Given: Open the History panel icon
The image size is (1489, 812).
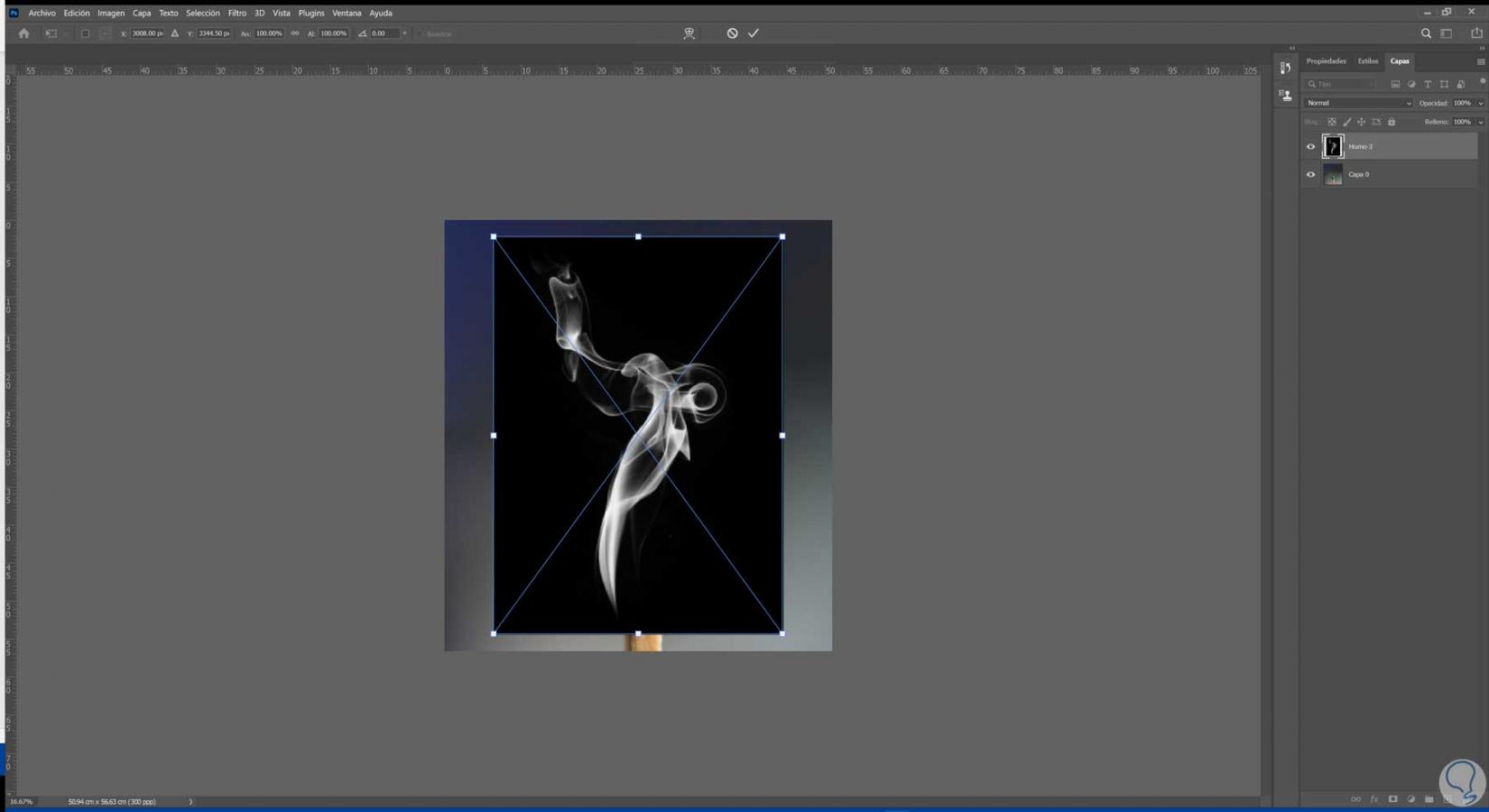Looking at the screenshot, I should click(1285, 69).
